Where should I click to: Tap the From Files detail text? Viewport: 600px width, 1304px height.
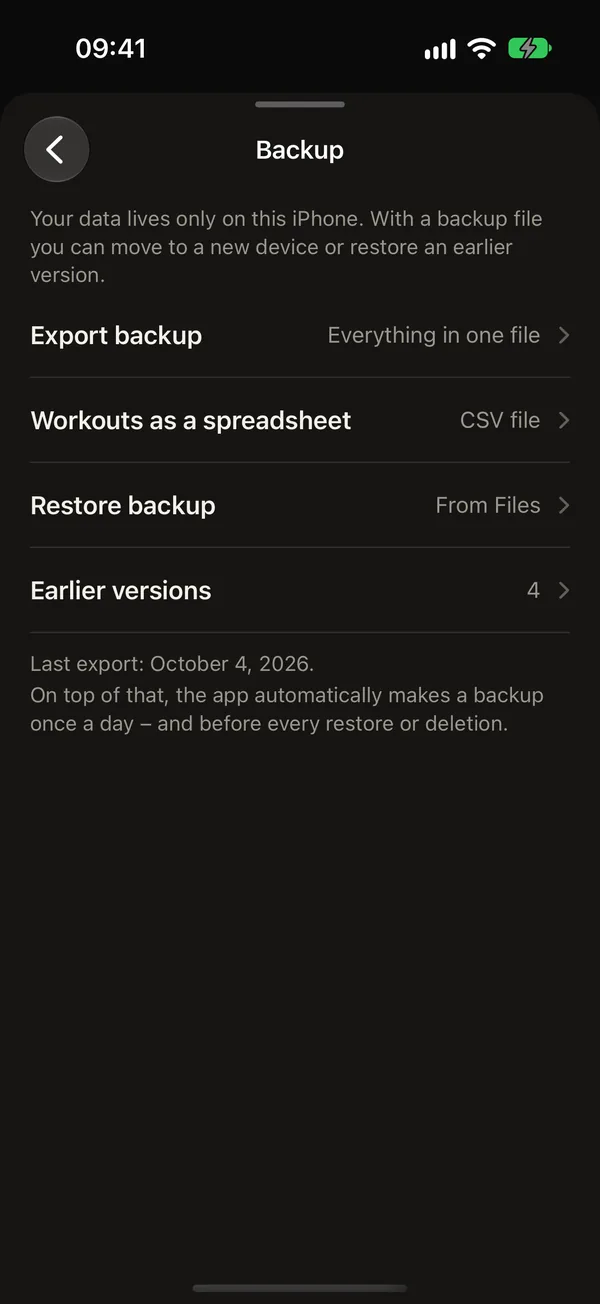(x=488, y=505)
